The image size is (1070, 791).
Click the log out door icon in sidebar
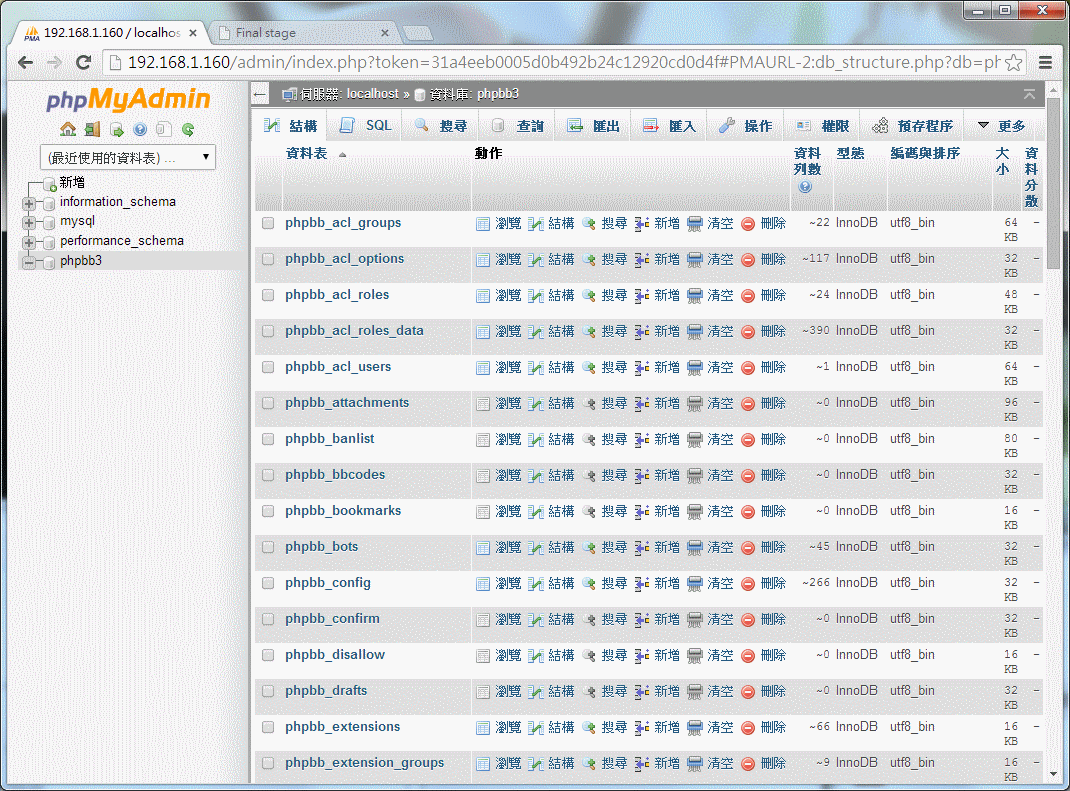[x=92, y=129]
